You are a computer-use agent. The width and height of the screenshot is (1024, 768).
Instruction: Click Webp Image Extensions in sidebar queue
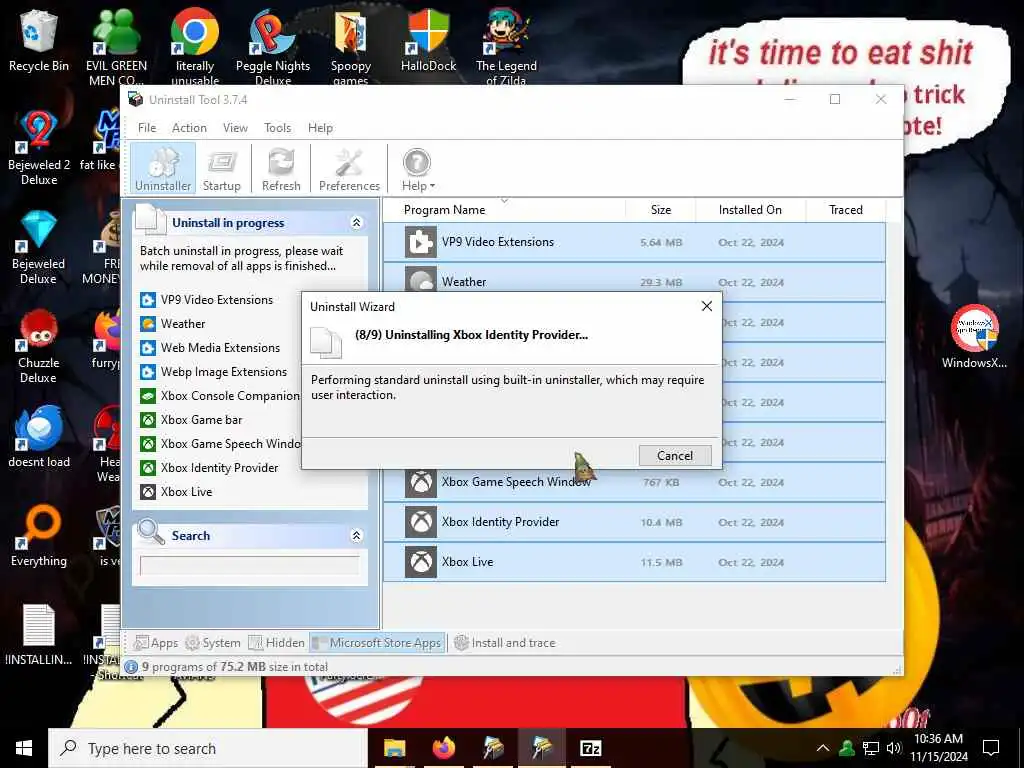[x=214, y=372]
